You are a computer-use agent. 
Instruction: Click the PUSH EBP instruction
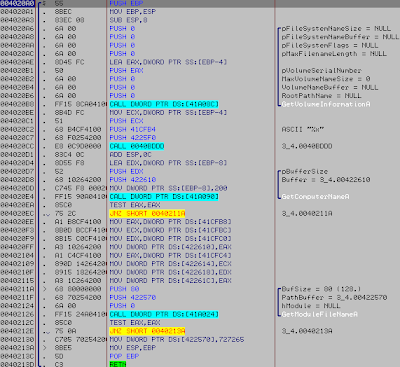[126, 3]
